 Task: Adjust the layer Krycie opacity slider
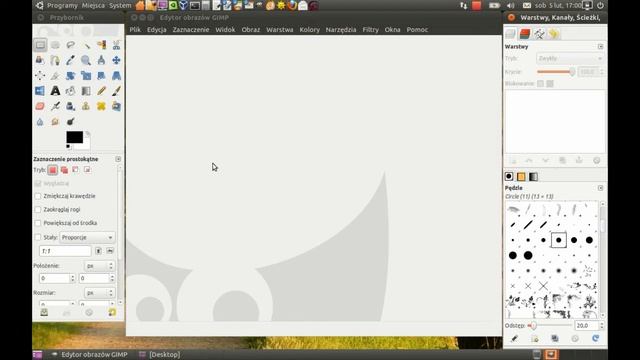pos(556,72)
